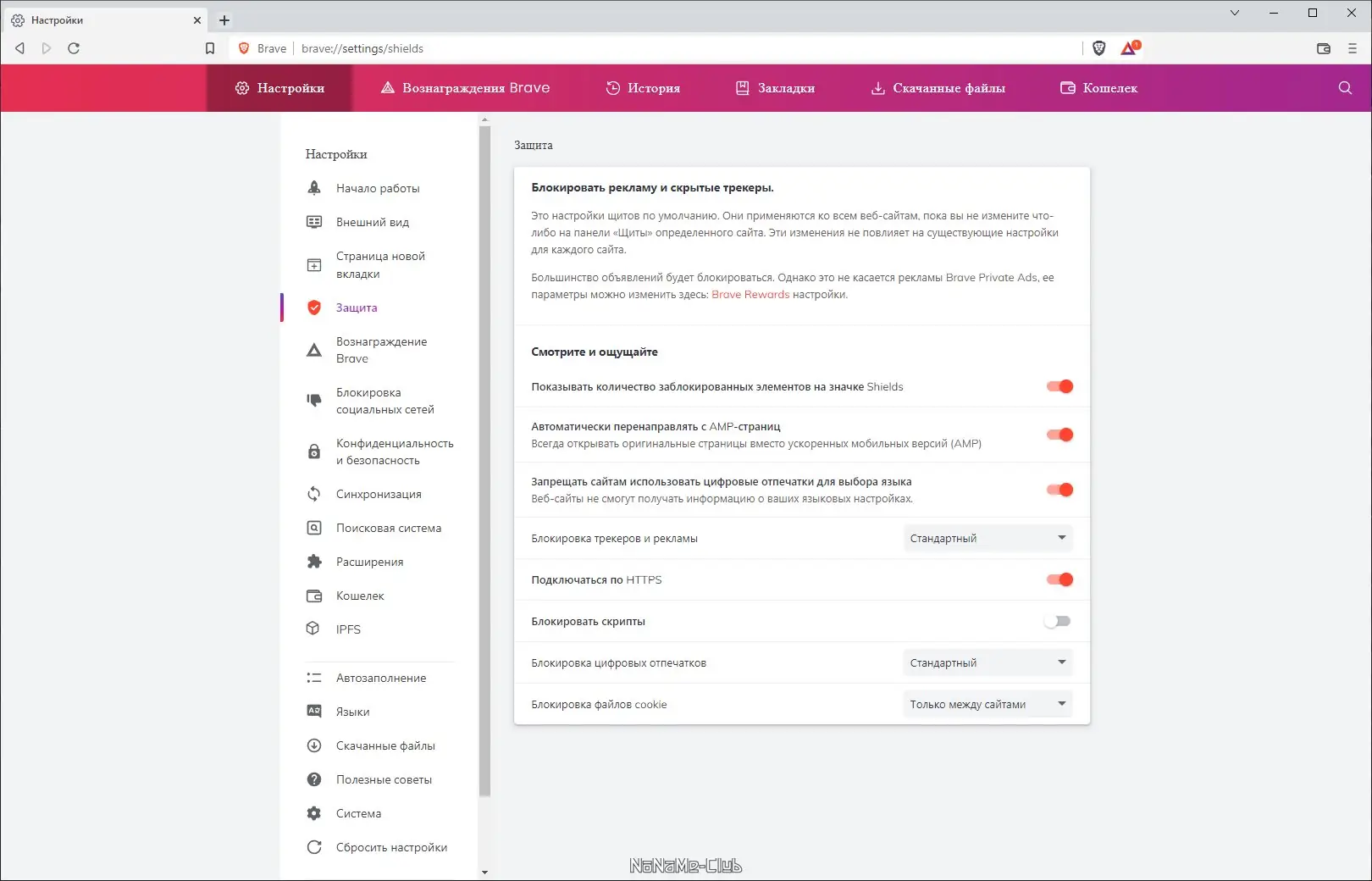Switch to the История tab
The image size is (1372, 881).
pyautogui.click(x=643, y=88)
